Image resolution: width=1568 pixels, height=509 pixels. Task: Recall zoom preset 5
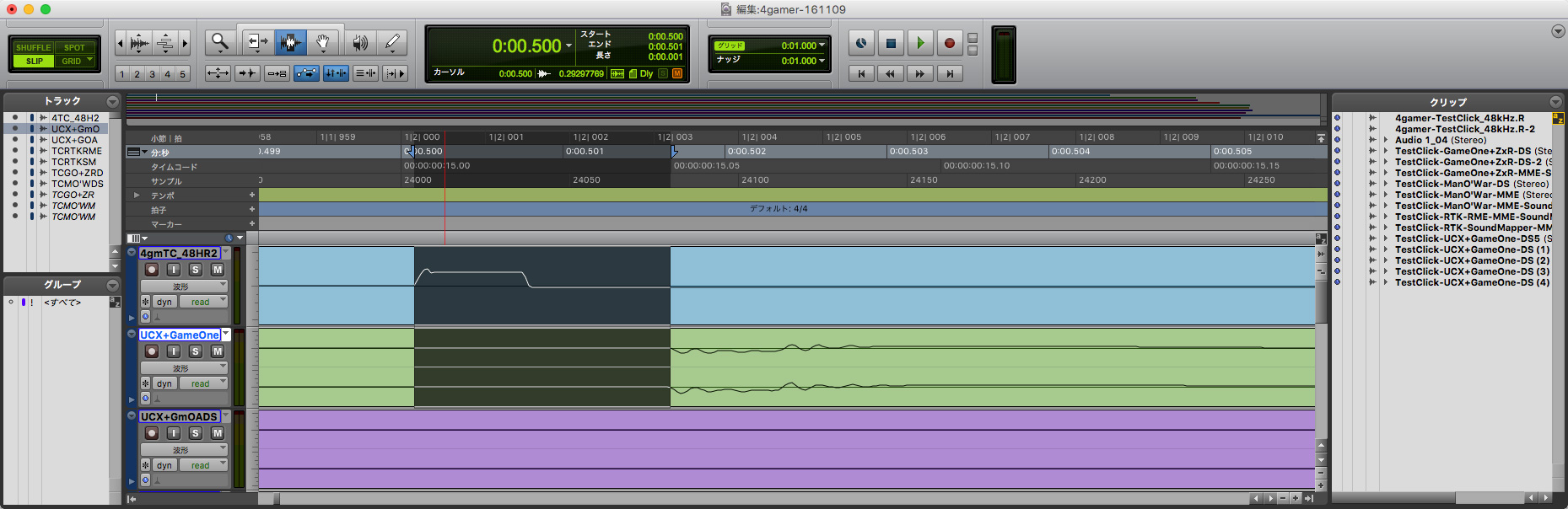coord(182,74)
